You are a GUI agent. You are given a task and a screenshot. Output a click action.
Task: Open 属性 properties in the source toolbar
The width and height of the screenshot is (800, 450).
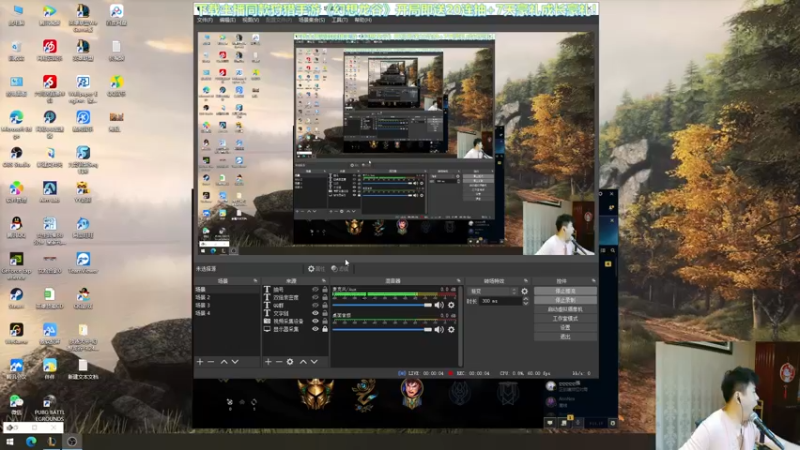(x=316, y=268)
